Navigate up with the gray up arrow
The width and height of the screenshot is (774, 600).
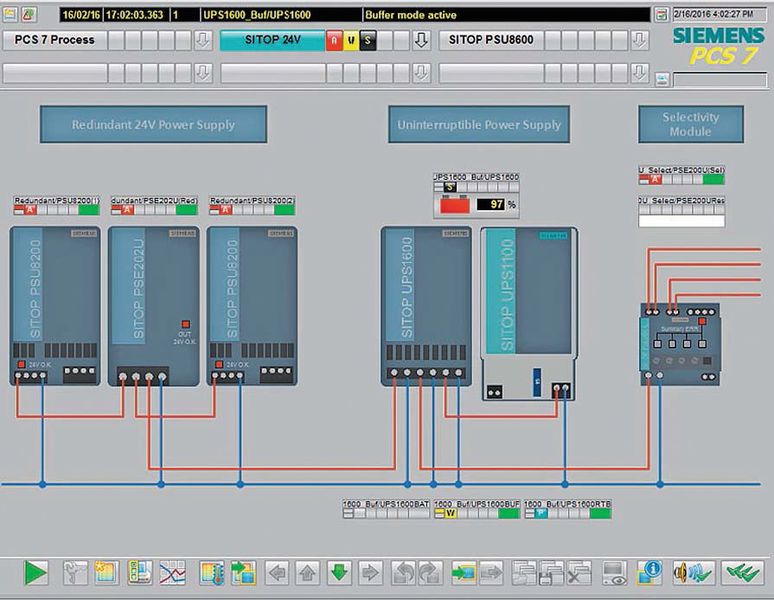click(x=308, y=573)
